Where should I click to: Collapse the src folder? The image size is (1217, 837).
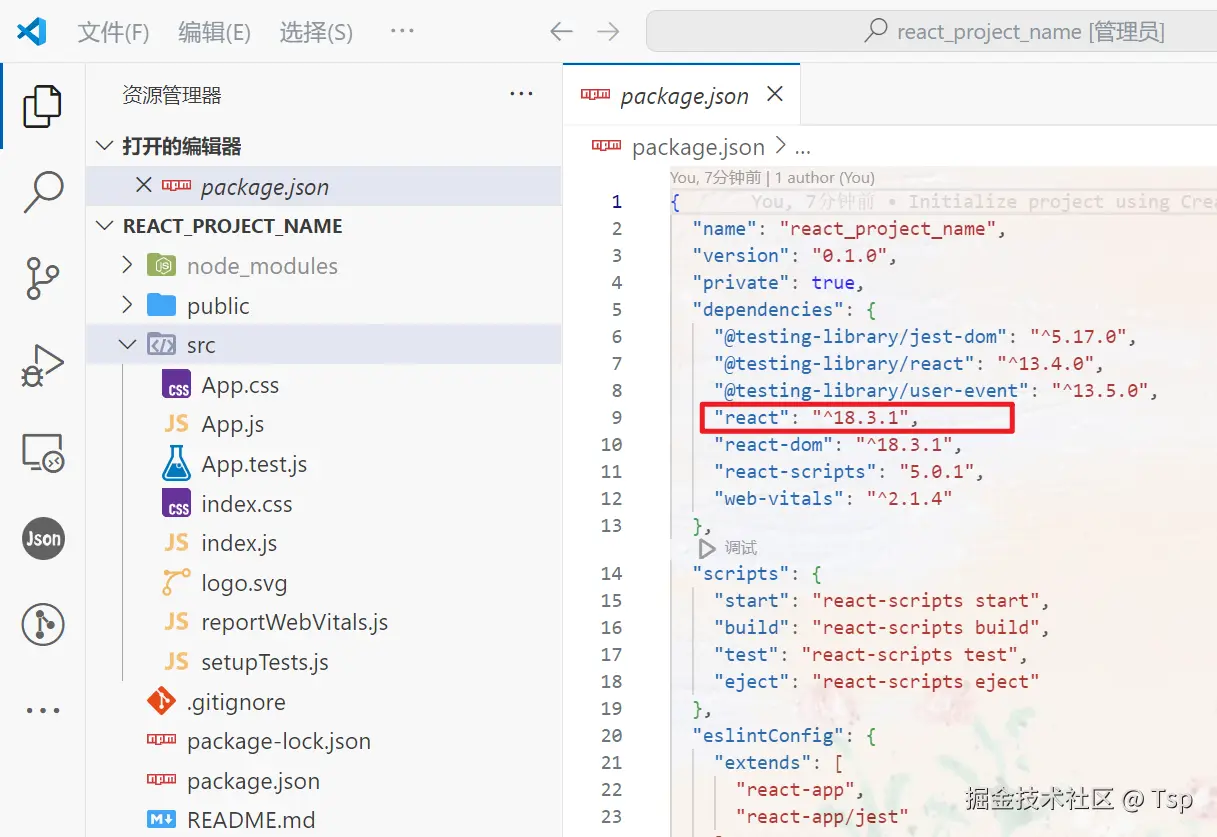[126, 344]
